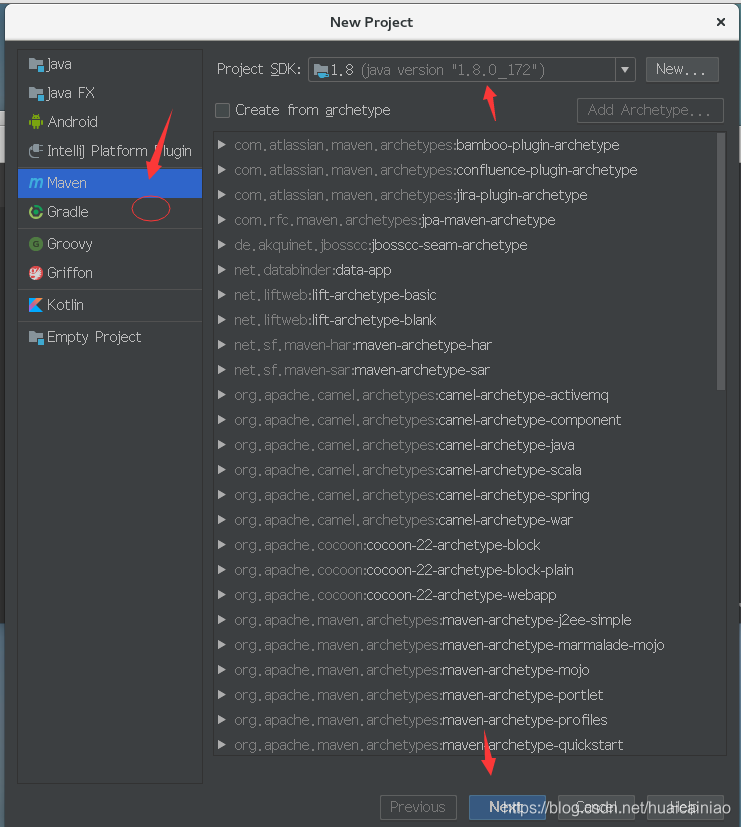Viewport: 741px width, 827px height.
Task: Select maven-archetype-marmalade-mojo row
Action: pyautogui.click(x=466, y=645)
